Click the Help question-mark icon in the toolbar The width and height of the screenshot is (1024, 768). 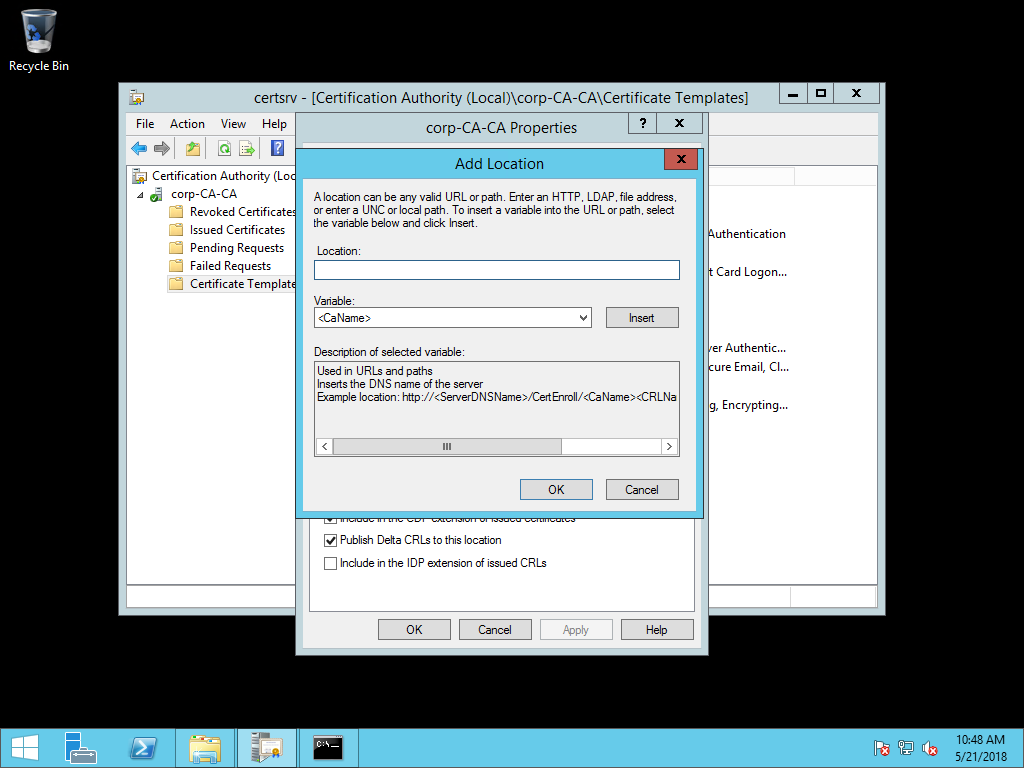276,148
